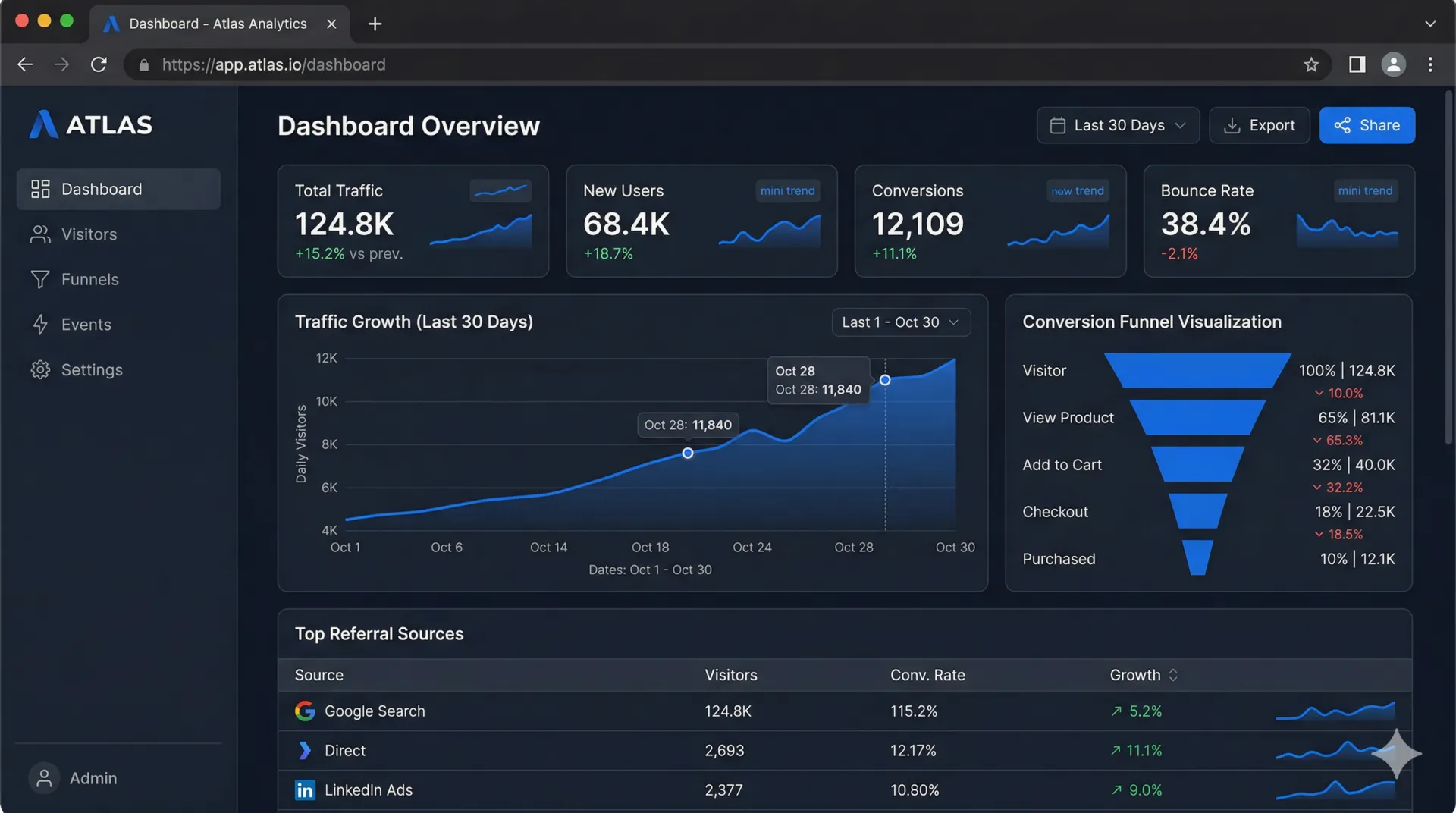Toggle the Growth column sort control
This screenshot has width=1456, height=813.
(1172, 674)
